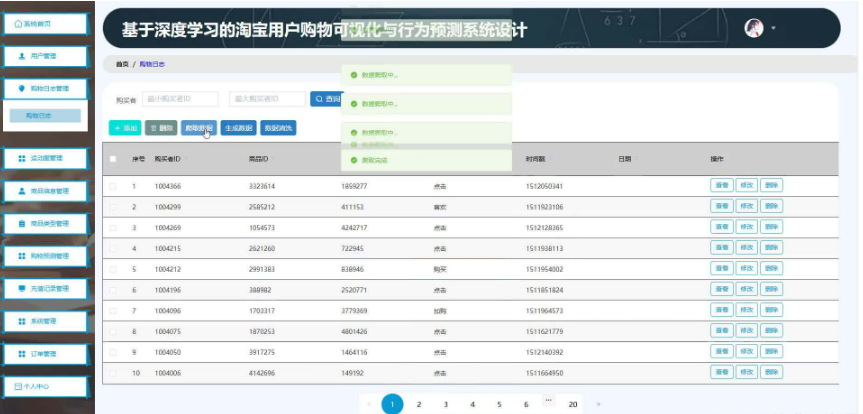The height and width of the screenshot is (414, 863).
Task: Check the row for buyer 1004196
Action: point(113,290)
